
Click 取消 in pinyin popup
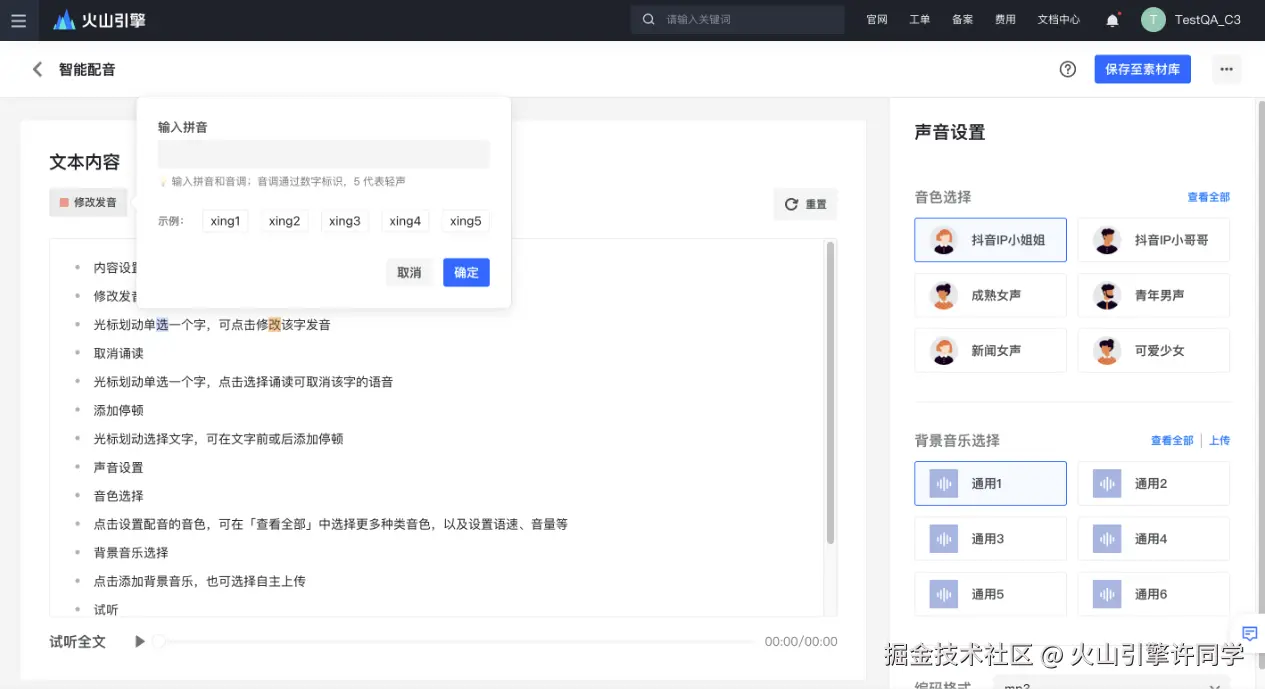[x=409, y=272]
